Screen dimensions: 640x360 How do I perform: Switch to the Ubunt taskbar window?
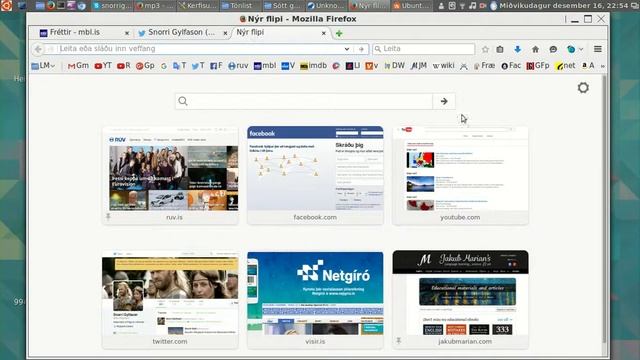coord(412,6)
